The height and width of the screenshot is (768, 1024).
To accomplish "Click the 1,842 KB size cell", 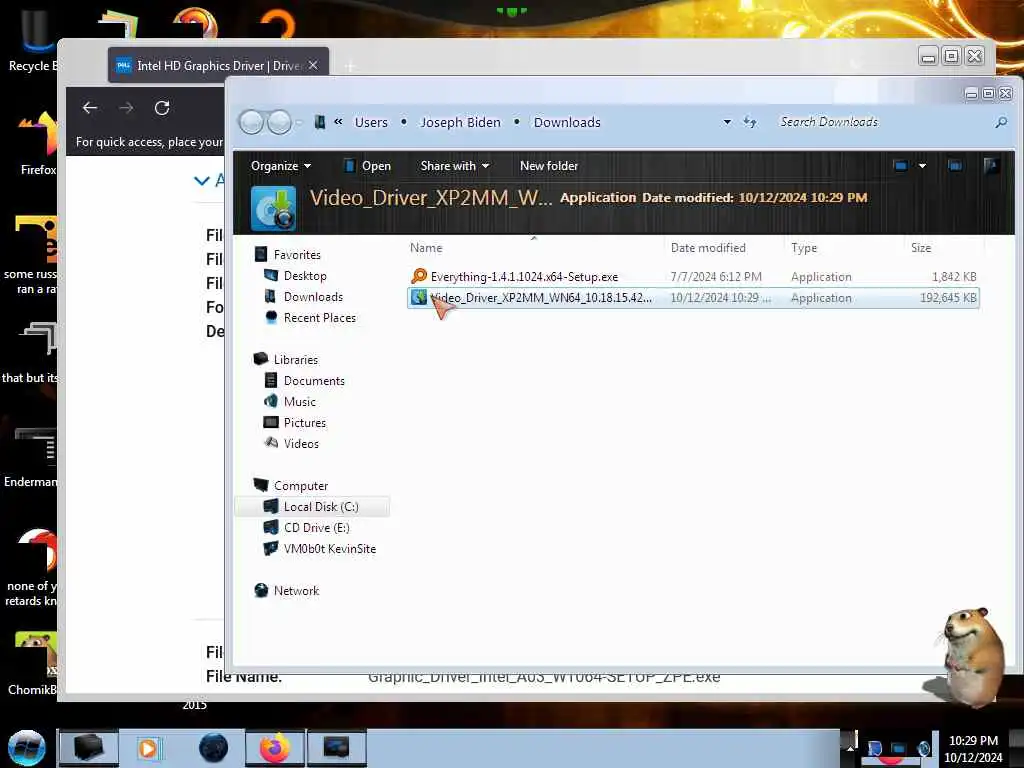I will [954, 277].
